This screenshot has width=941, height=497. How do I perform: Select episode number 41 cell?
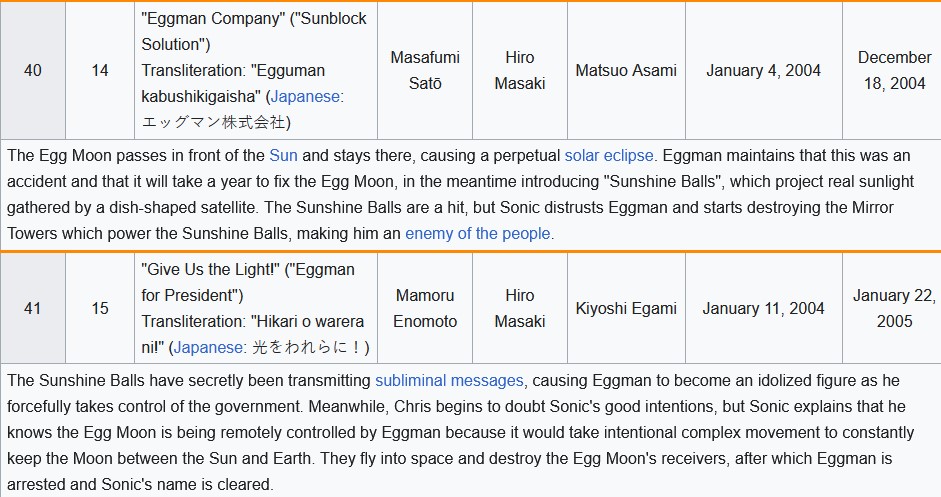(32, 309)
